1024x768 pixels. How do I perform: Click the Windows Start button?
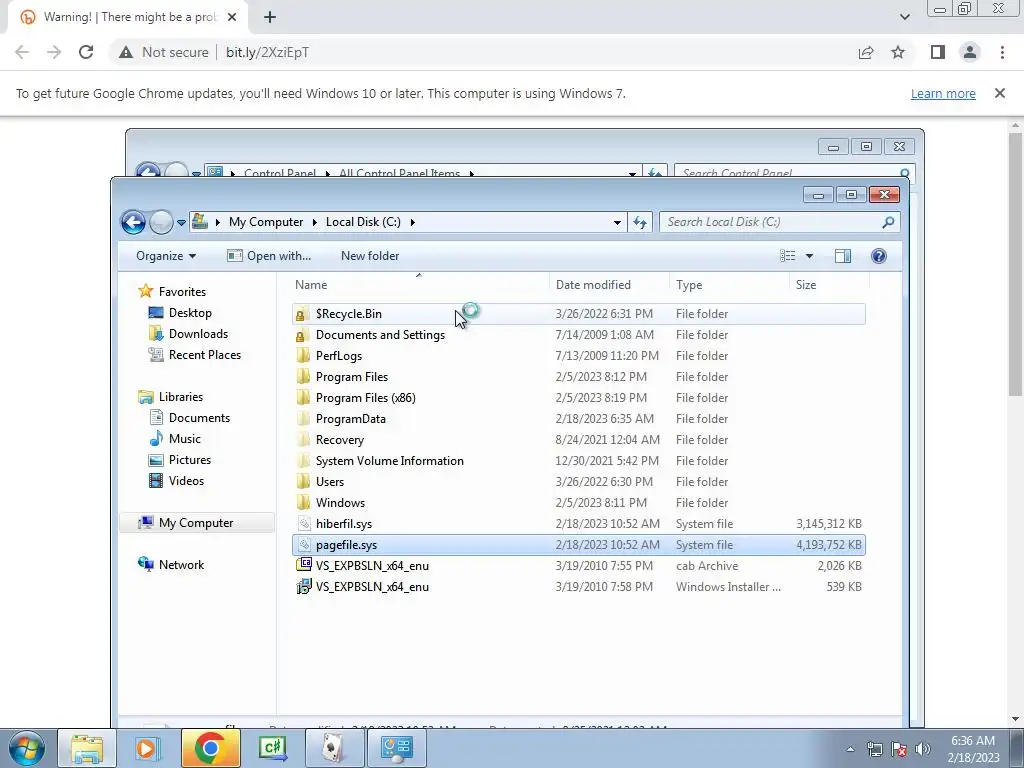pos(26,748)
